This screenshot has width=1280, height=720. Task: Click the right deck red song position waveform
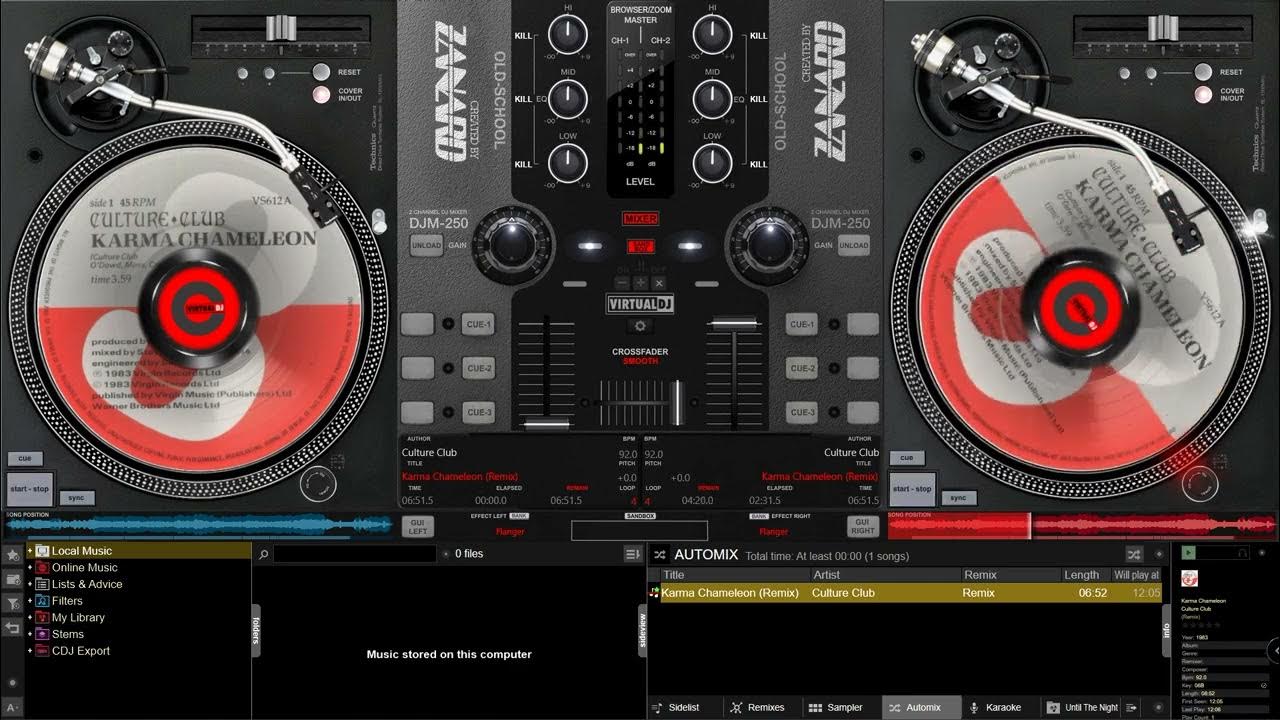tap(1082, 525)
